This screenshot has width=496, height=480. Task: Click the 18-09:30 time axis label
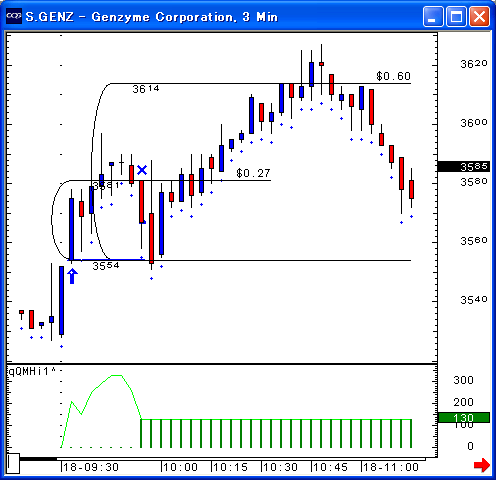[x=91, y=467]
